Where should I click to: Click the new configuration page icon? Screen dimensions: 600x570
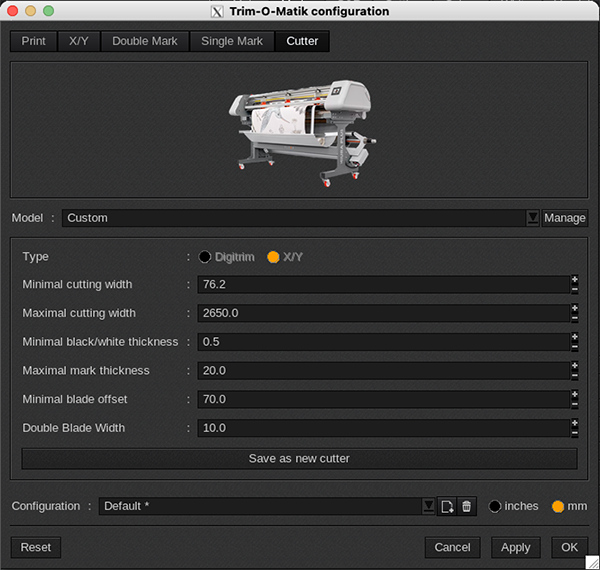tap(446, 507)
